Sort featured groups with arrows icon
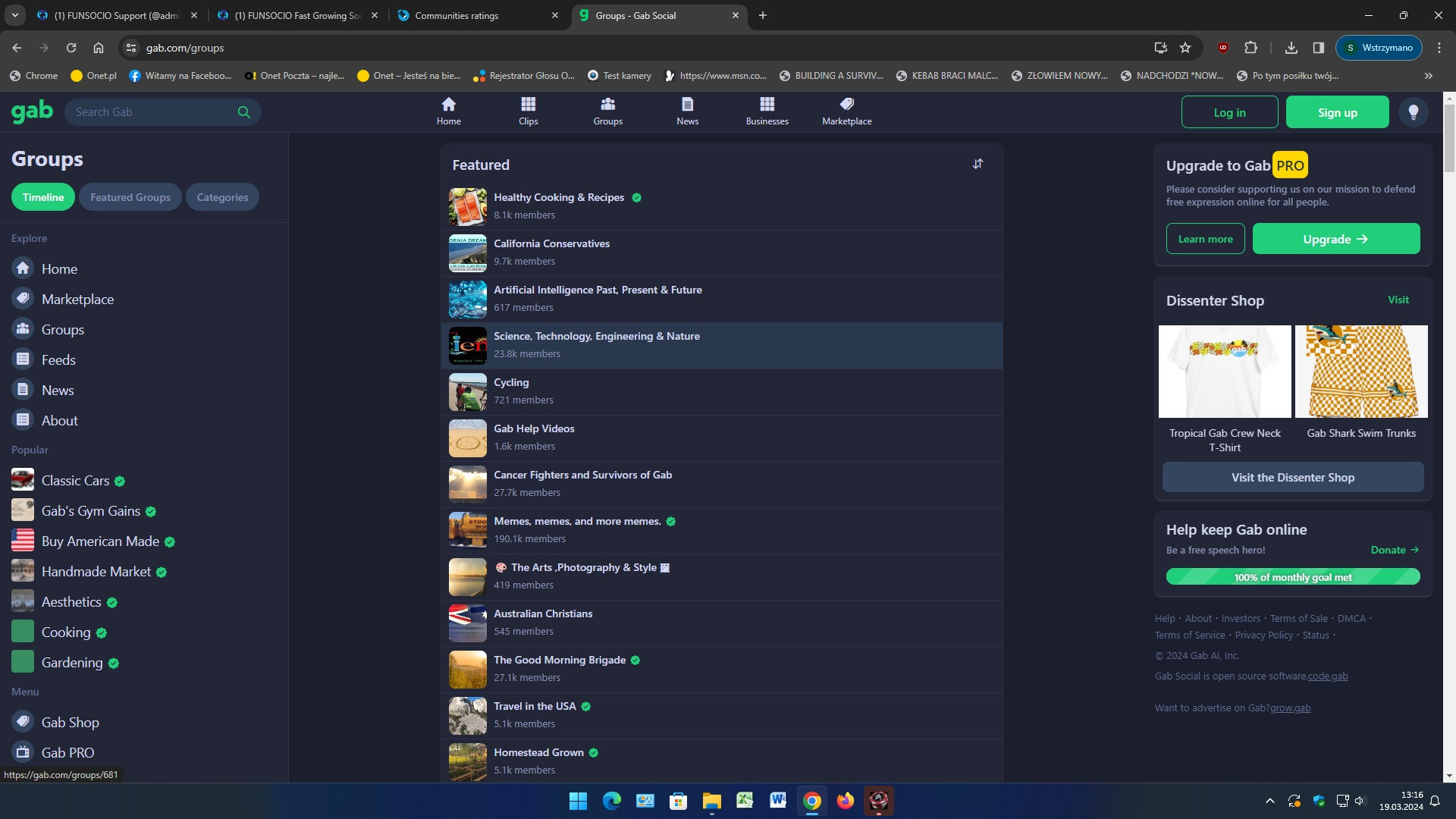Image resolution: width=1456 pixels, height=819 pixels. pyautogui.click(x=977, y=164)
